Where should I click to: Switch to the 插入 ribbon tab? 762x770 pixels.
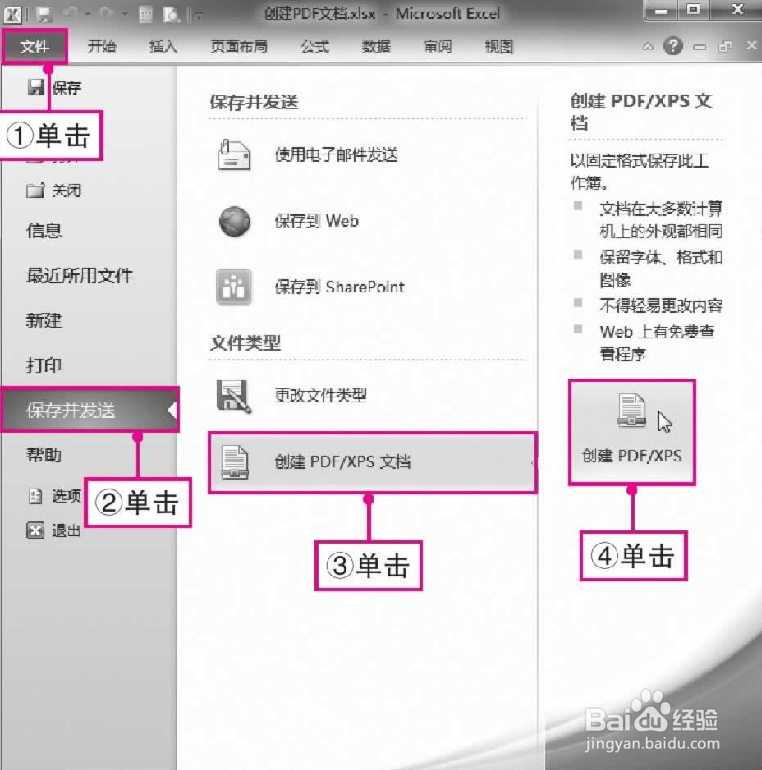click(x=163, y=47)
